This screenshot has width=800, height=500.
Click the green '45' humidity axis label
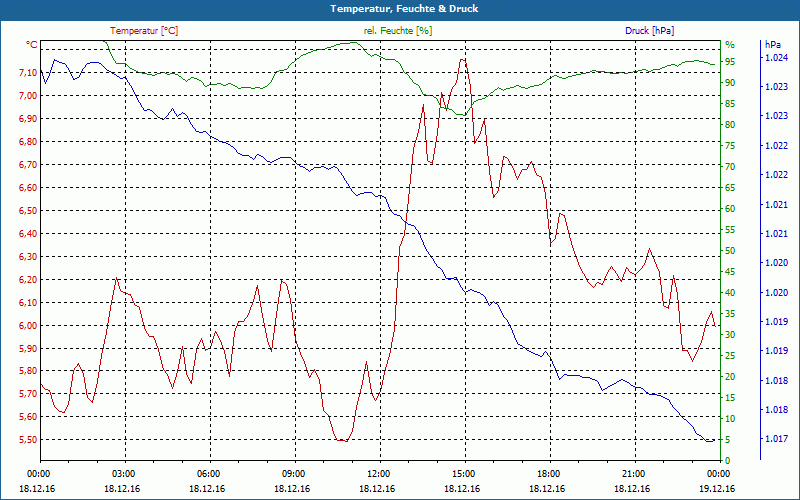(x=730, y=271)
